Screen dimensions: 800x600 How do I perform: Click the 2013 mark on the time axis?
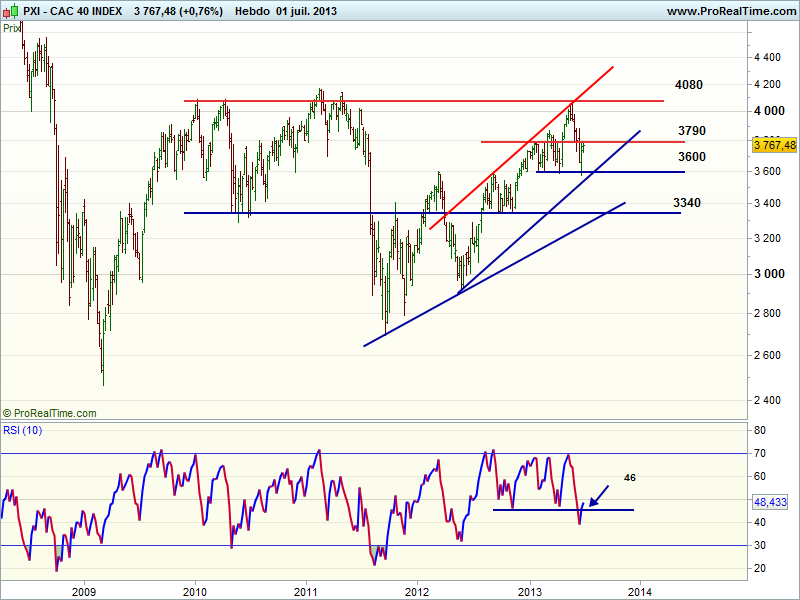(x=529, y=589)
